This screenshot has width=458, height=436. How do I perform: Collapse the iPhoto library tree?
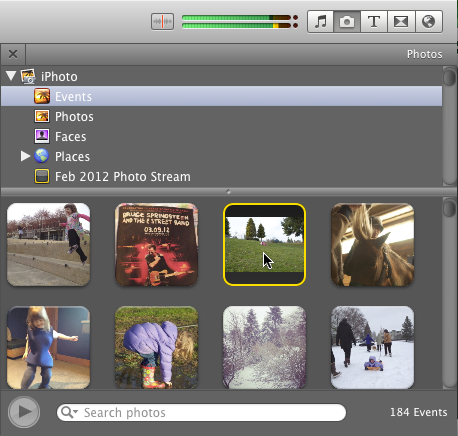[11, 76]
